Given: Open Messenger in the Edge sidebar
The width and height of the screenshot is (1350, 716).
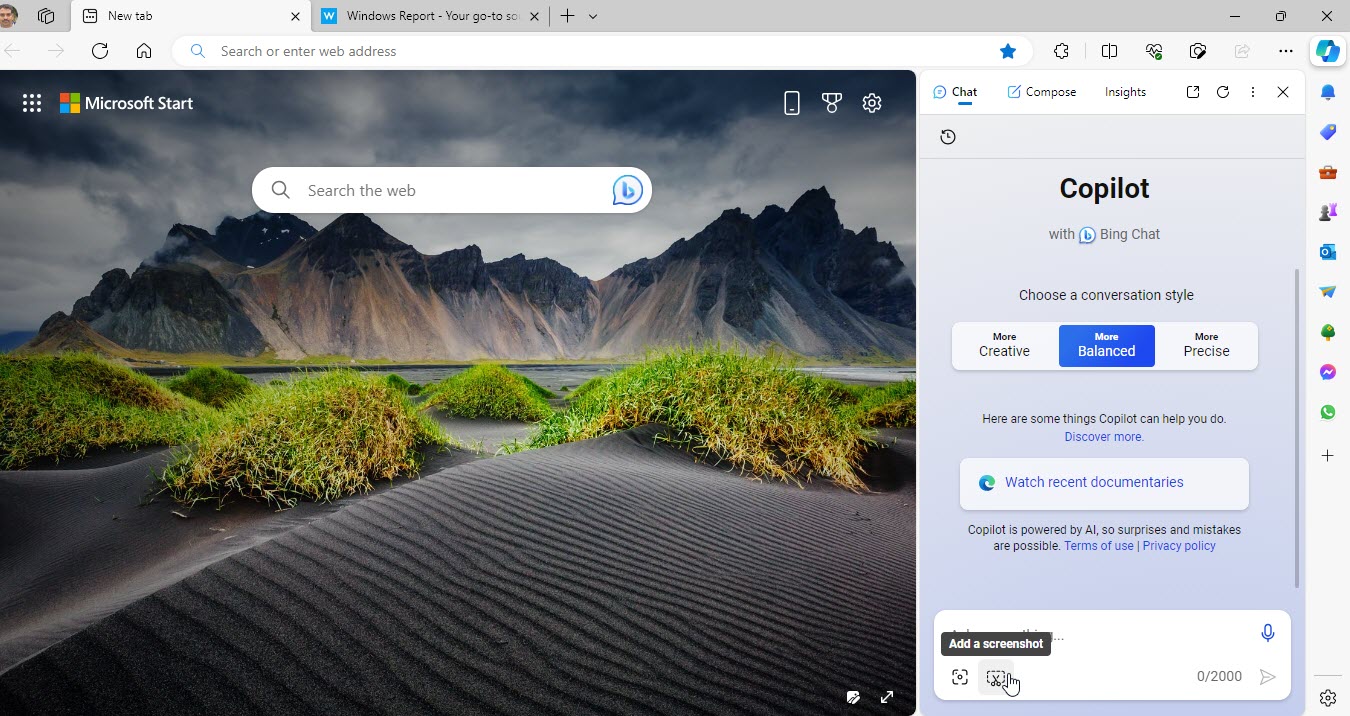Looking at the screenshot, I should (1328, 372).
